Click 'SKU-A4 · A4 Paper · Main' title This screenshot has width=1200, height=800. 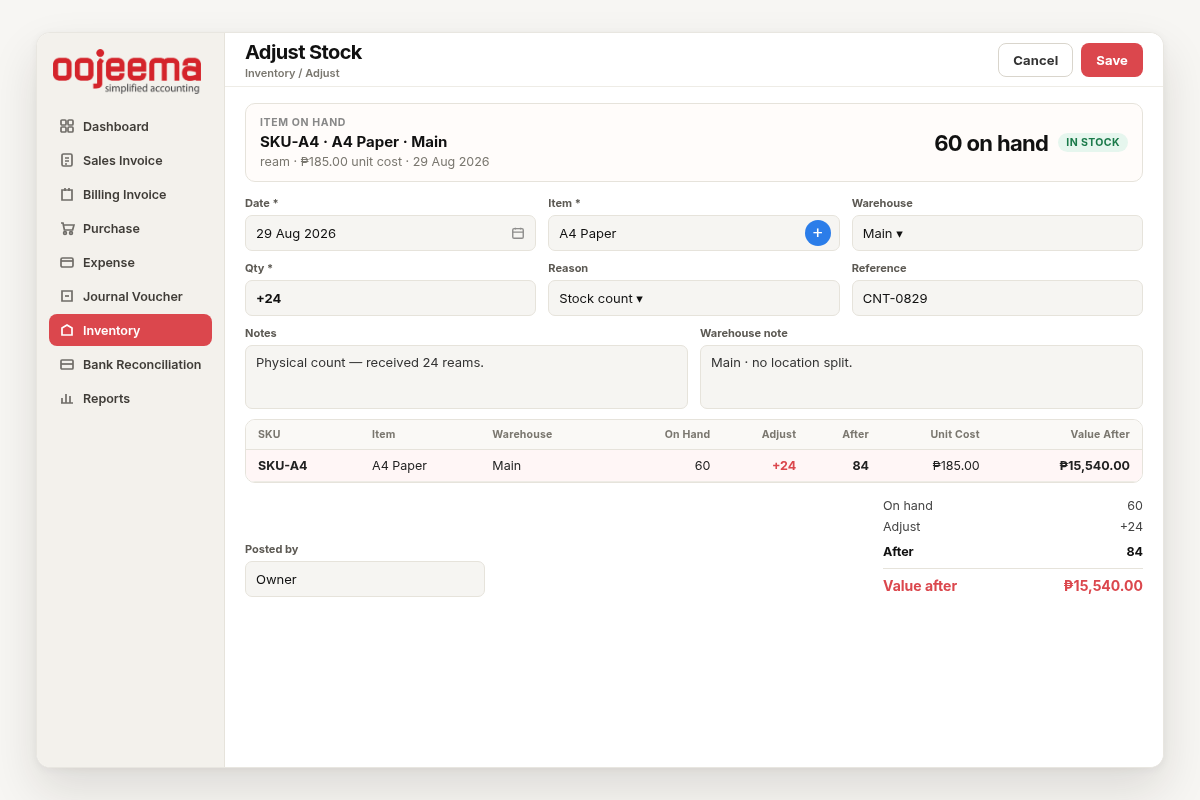click(x=353, y=142)
